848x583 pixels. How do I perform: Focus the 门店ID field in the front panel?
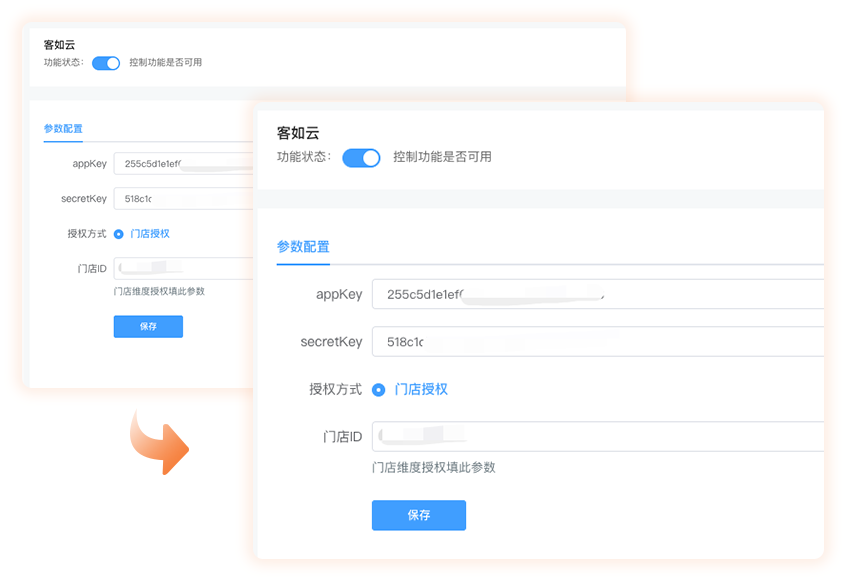(x=598, y=436)
